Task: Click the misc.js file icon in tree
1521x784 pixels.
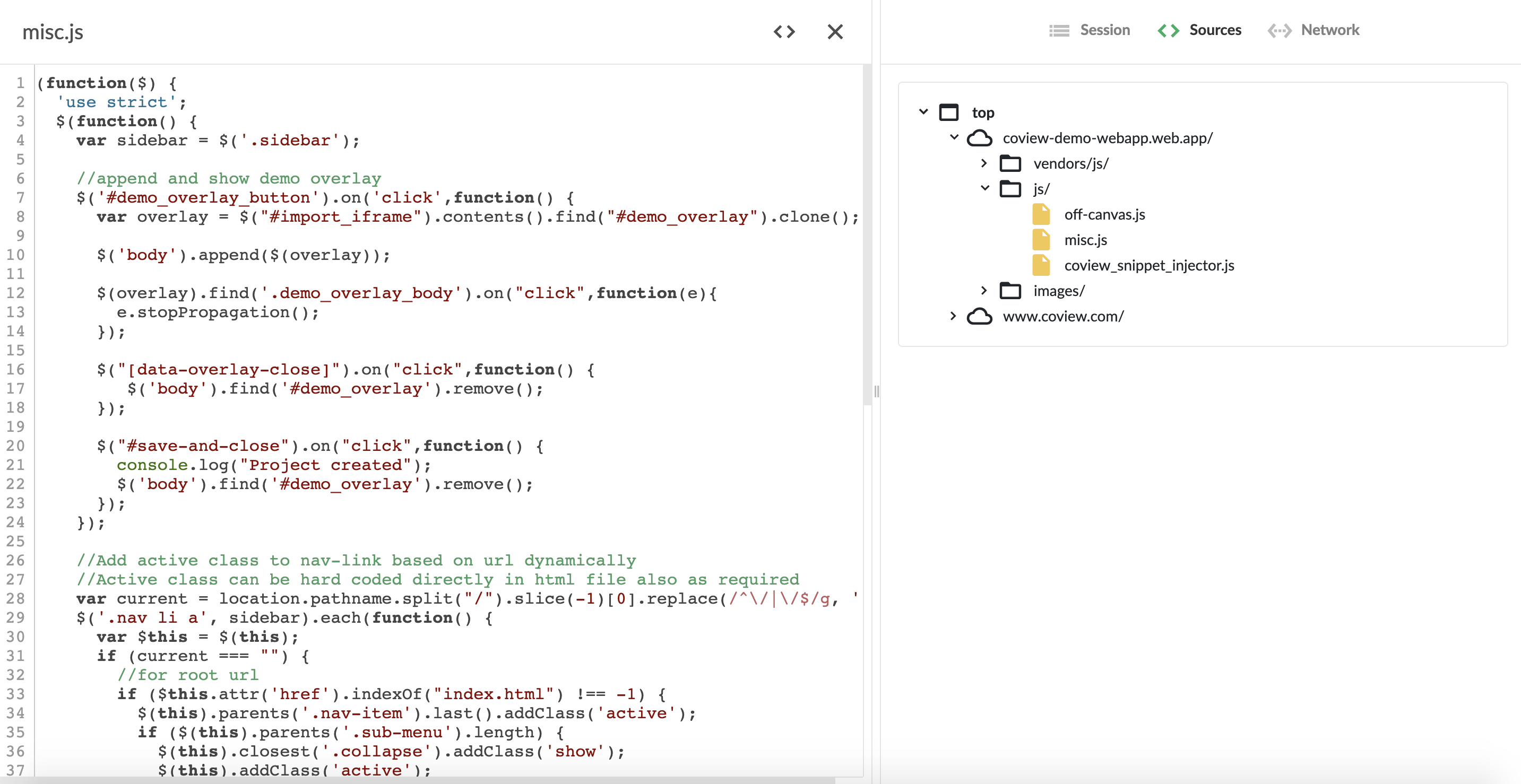Action: click(x=1041, y=240)
